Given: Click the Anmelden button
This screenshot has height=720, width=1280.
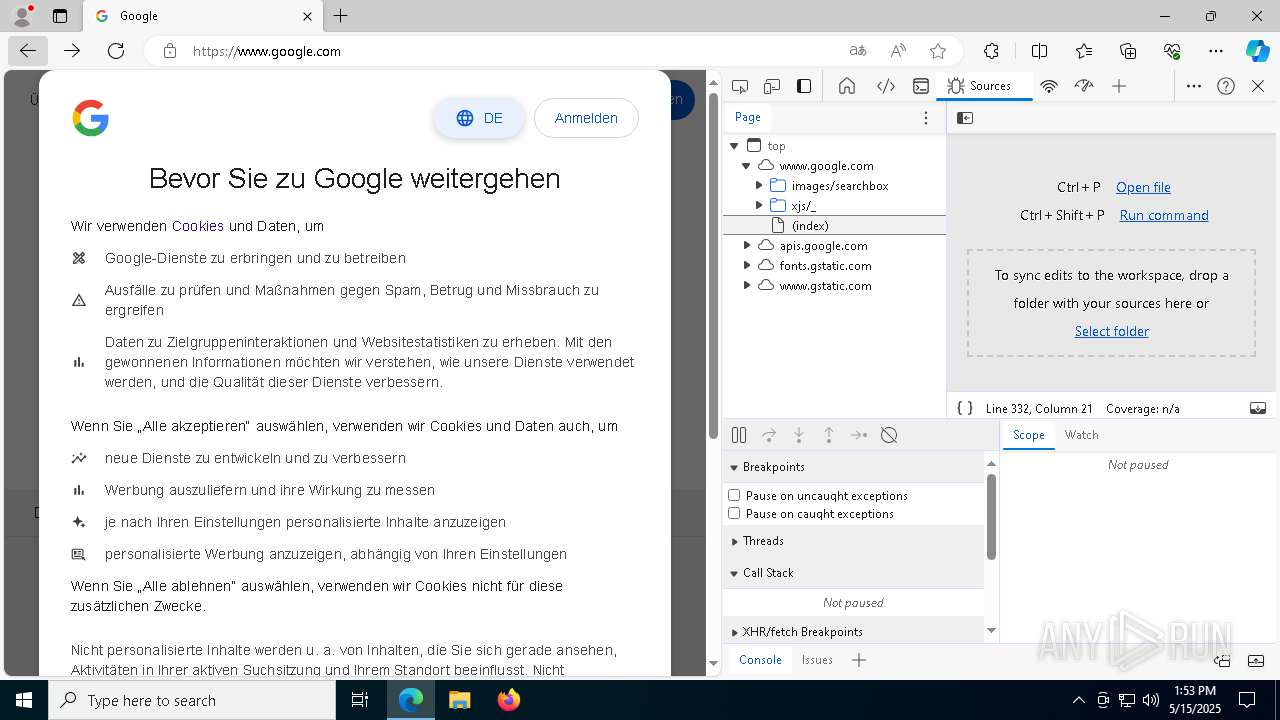Looking at the screenshot, I should (x=586, y=118).
